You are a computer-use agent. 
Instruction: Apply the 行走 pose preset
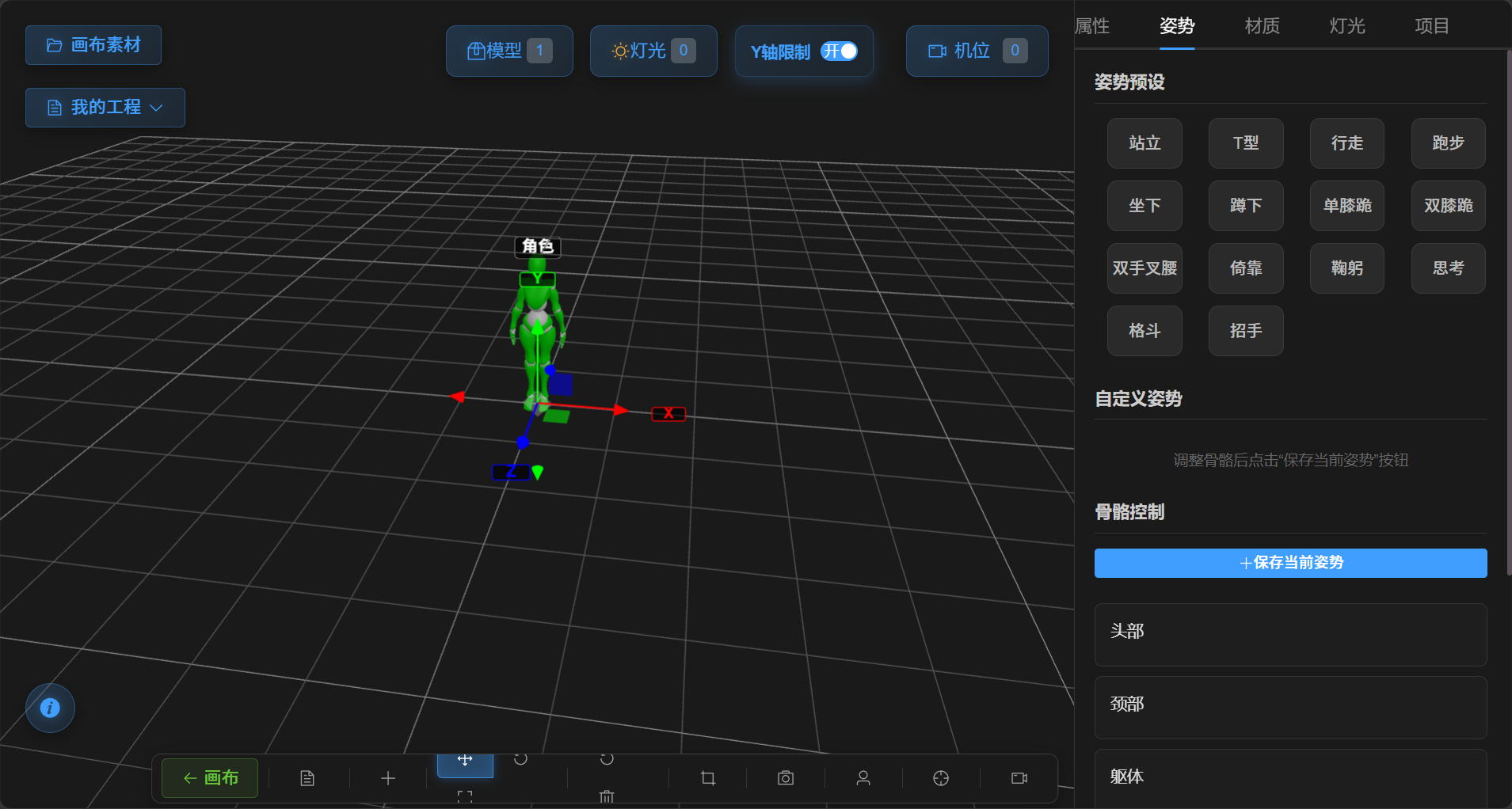click(1347, 143)
